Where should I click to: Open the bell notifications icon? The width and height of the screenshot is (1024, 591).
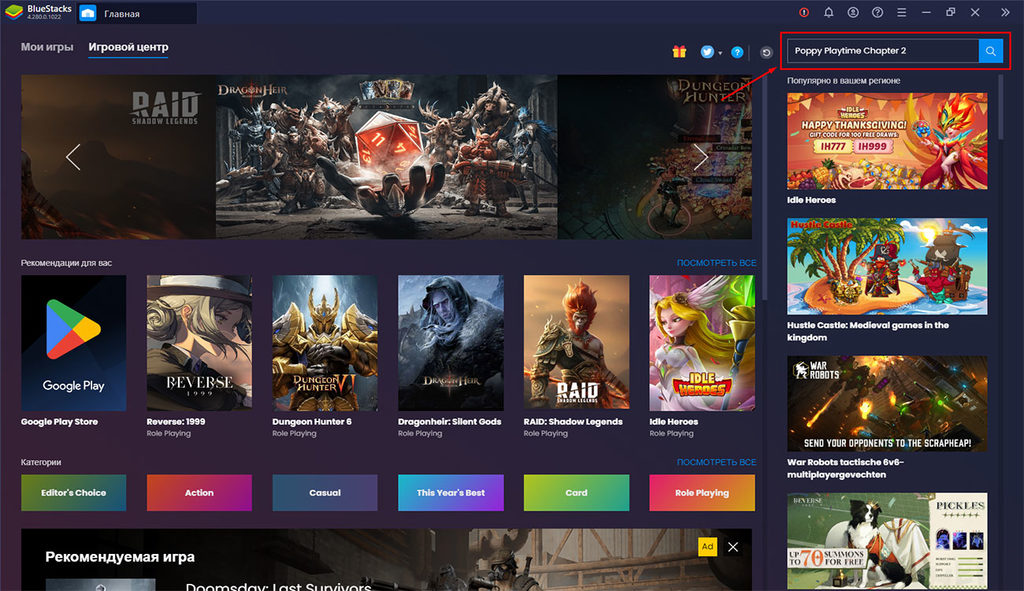[x=828, y=12]
